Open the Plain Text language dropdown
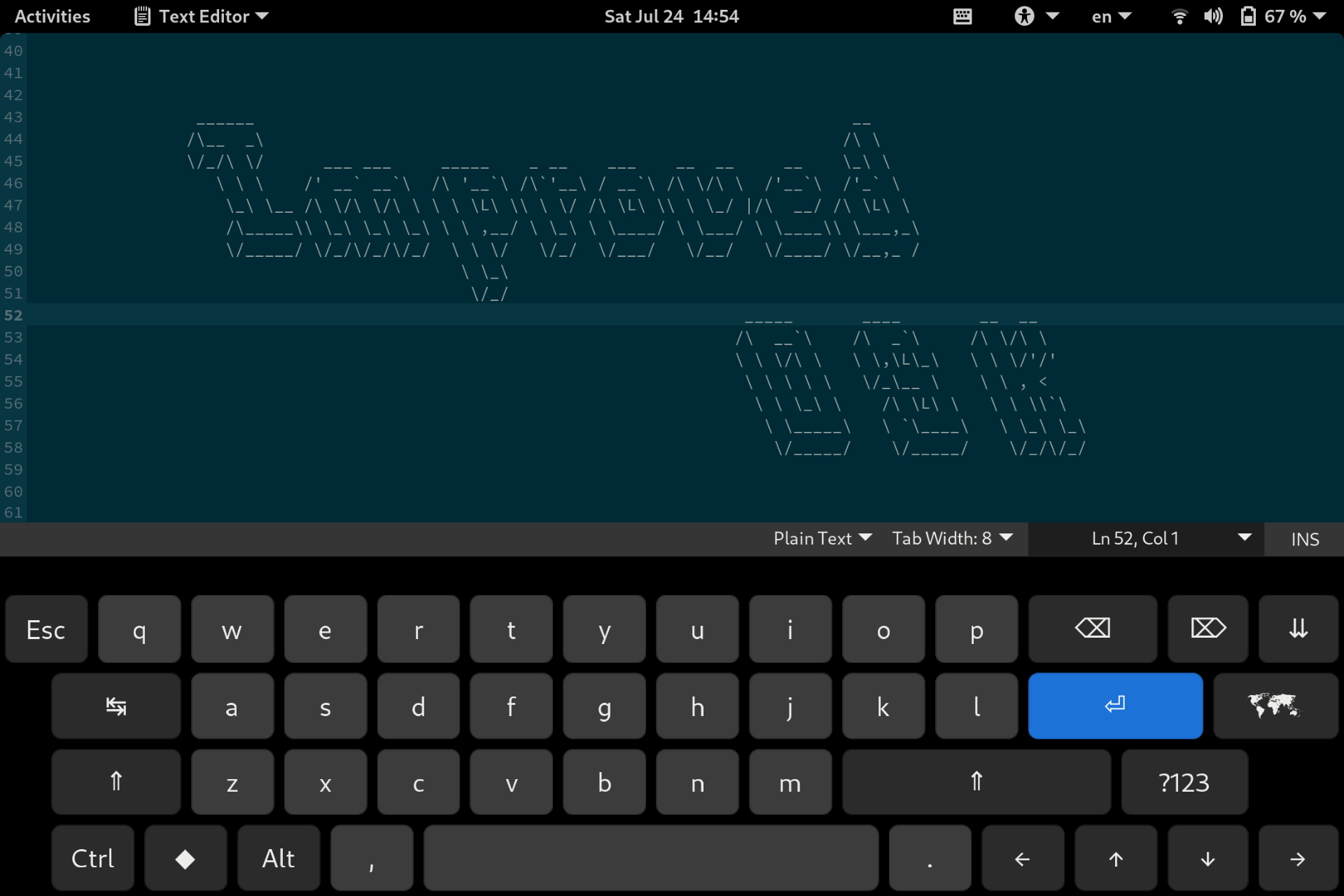The width and height of the screenshot is (1344, 896). tap(822, 538)
